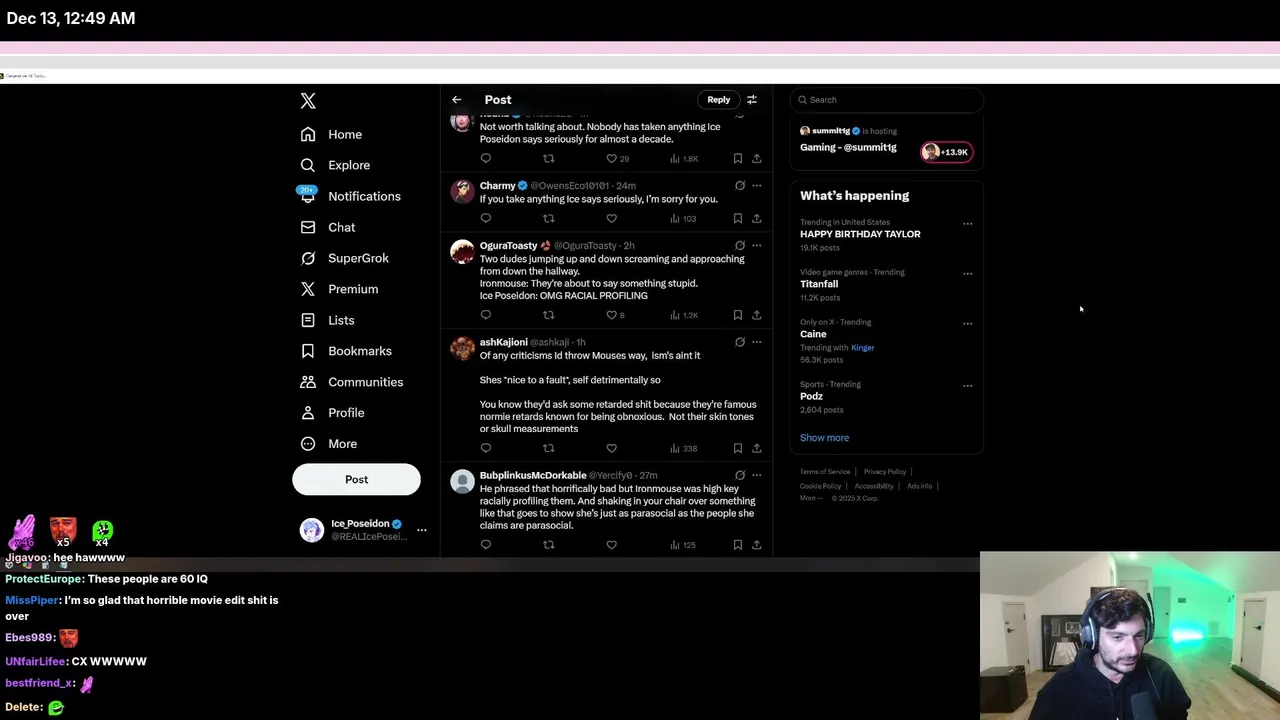
Task: Bookmark Charmy's post
Action: point(738,218)
